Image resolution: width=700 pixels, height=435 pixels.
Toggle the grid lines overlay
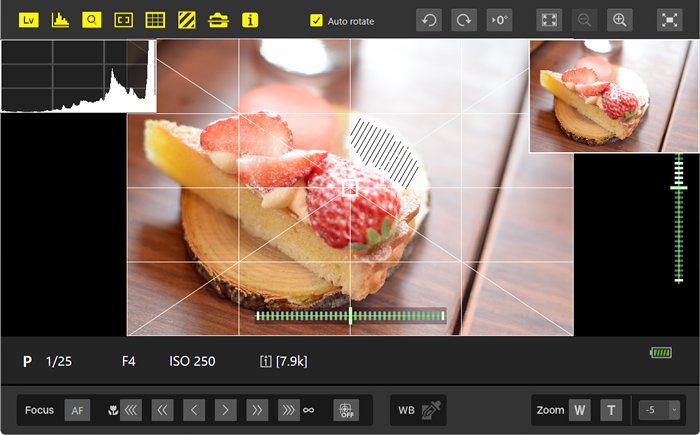[155, 20]
